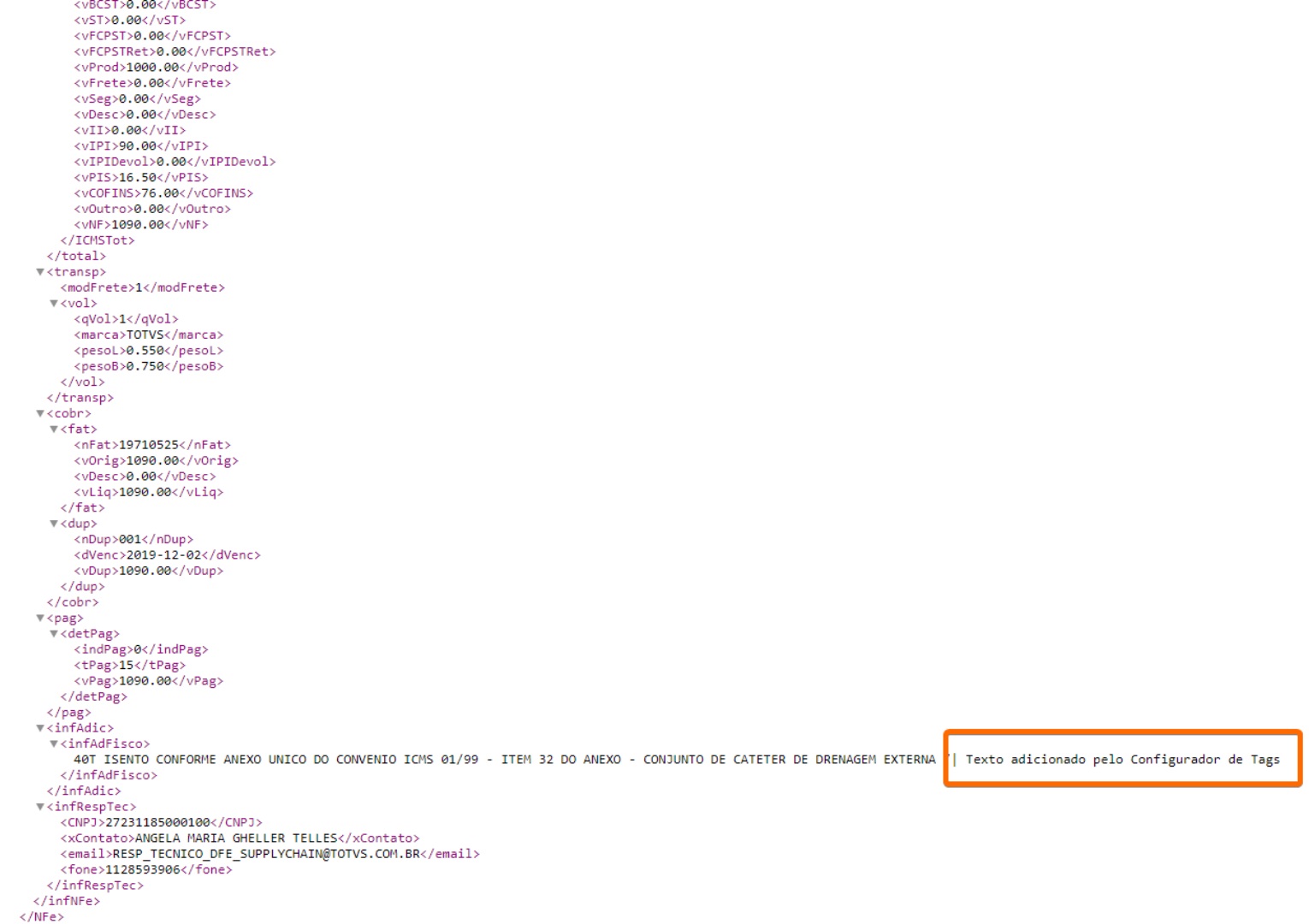The height and width of the screenshot is (924, 1309).
Task: Select the vProd 1000.00 value line
Action: (156, 68)
